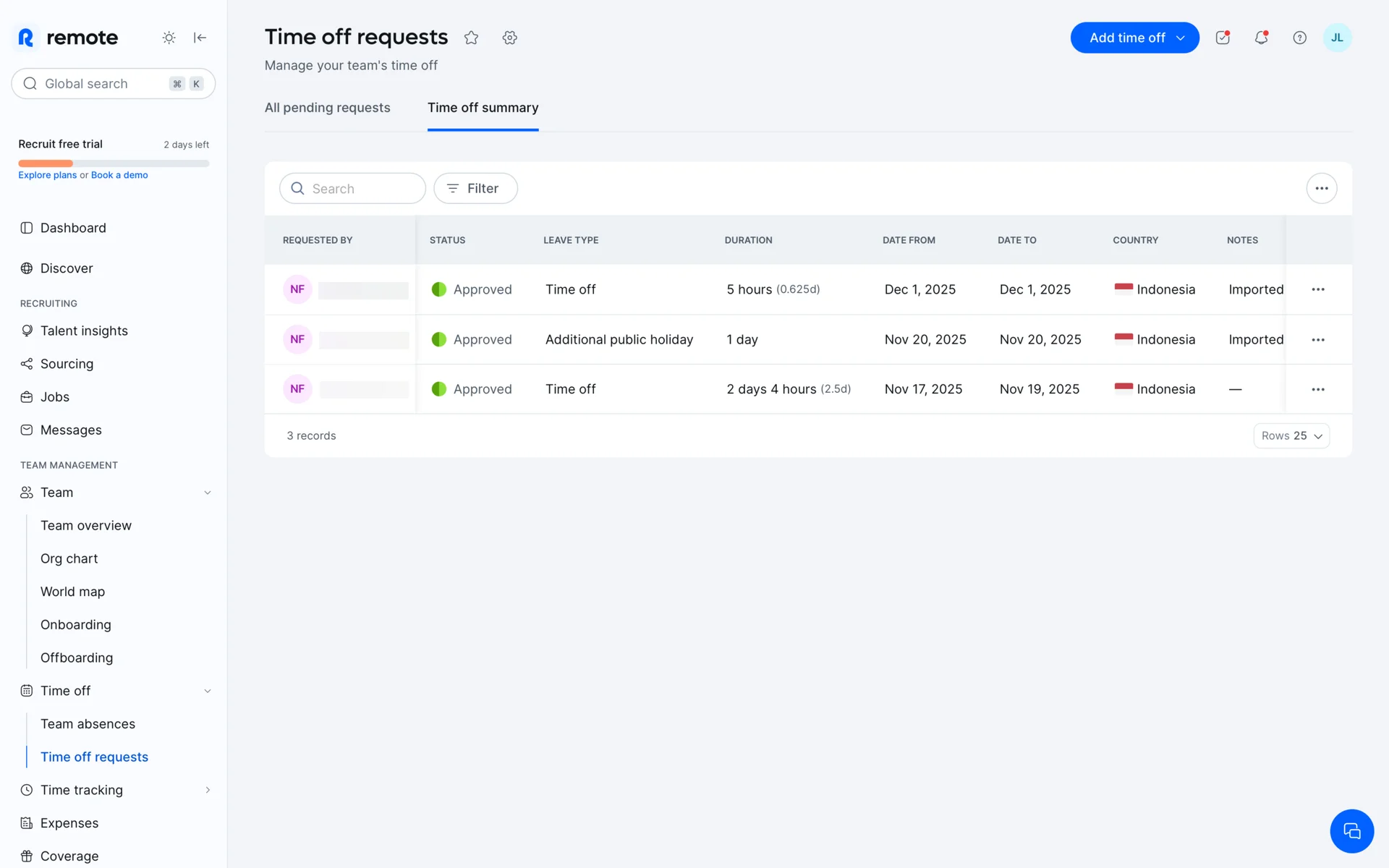This screenshot has height=868, width=1389.
Task: Open Team absences in sidebar
Action: (88, 724)
